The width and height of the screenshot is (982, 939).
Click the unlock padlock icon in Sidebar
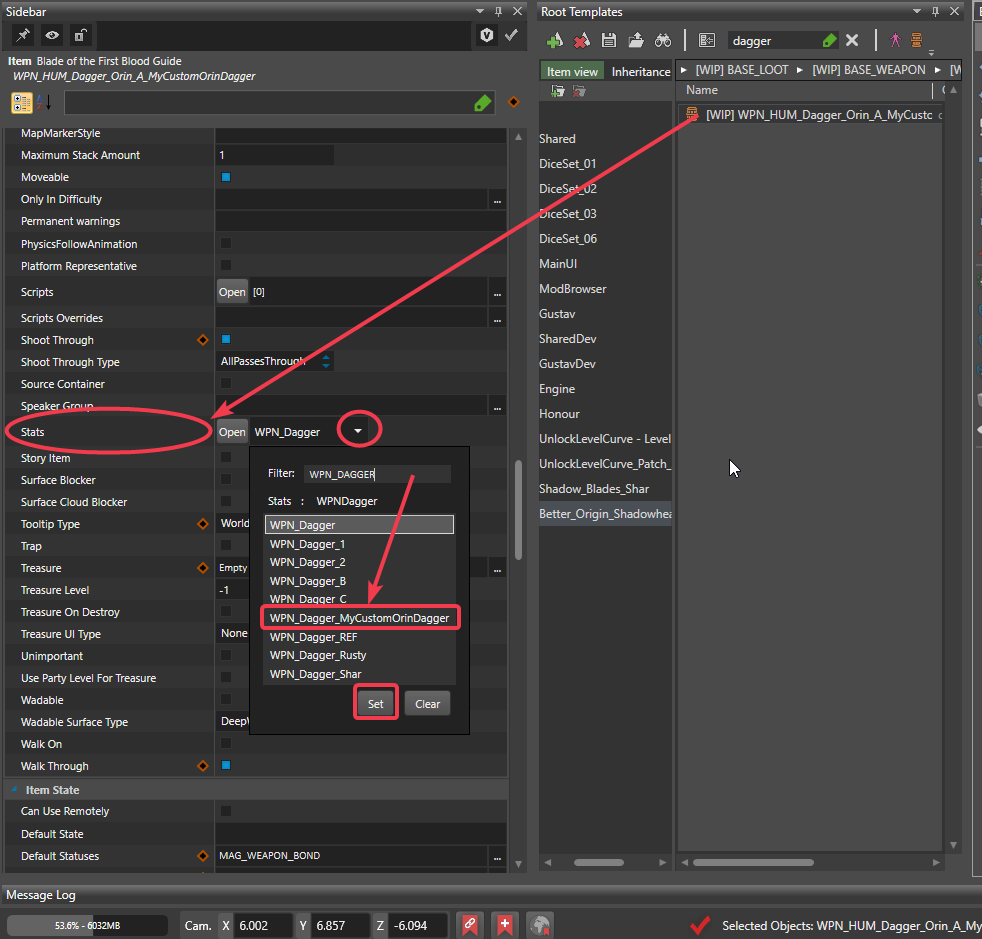[80, 35]
